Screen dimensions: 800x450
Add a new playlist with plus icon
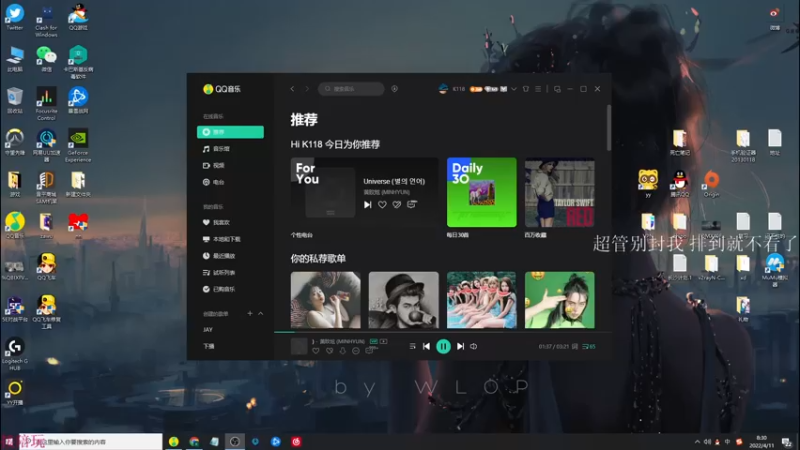[250, 313]
